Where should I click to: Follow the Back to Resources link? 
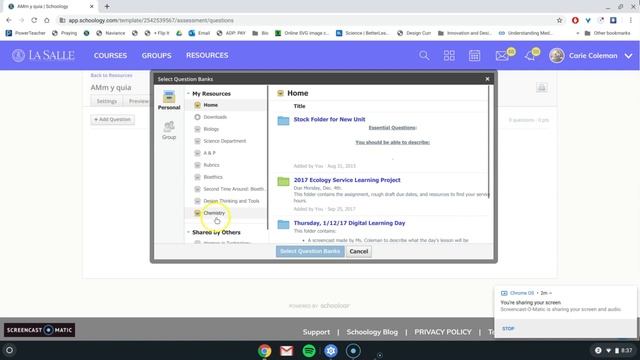coord(111,76)
